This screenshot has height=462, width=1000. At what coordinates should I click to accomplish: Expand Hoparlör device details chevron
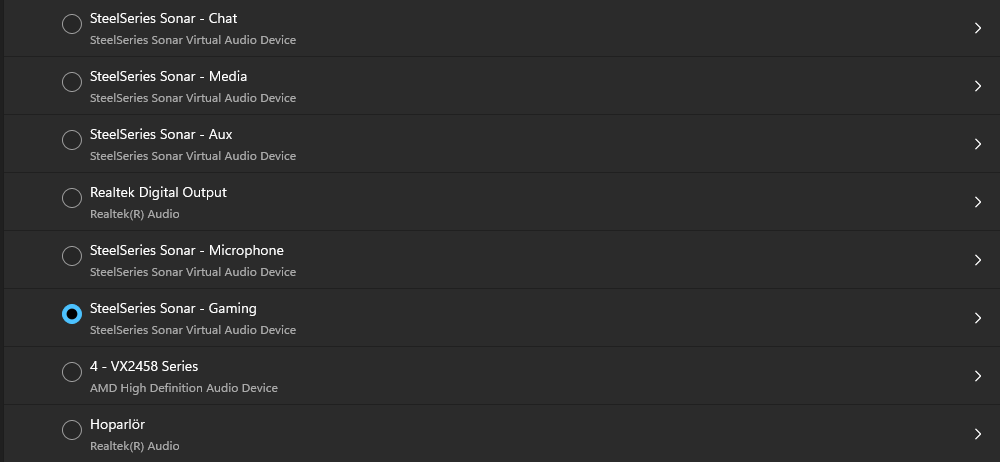click(978, 435)
